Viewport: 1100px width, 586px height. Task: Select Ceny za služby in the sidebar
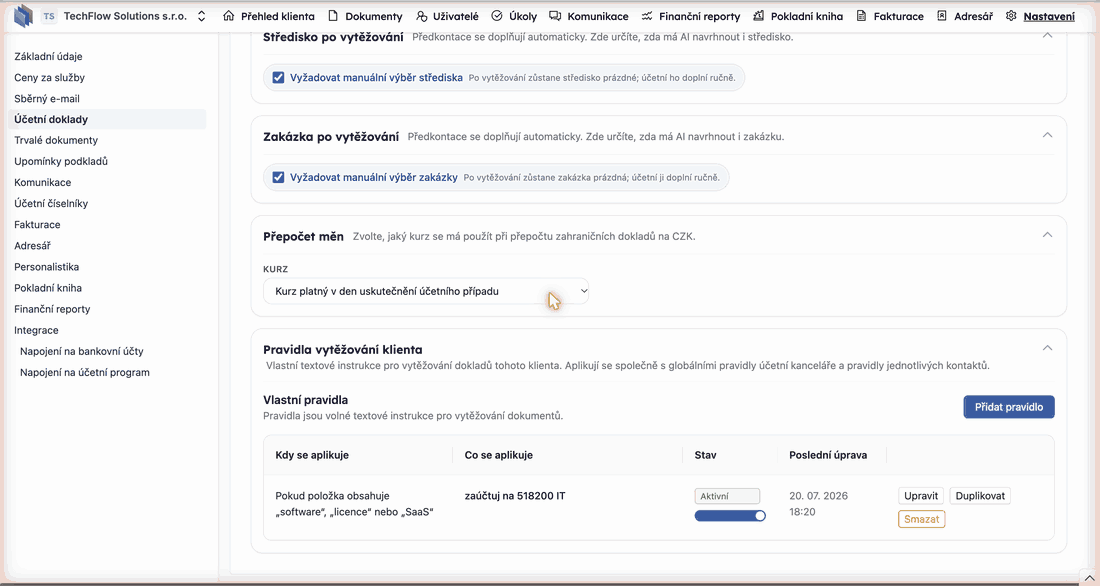point(49,77)
